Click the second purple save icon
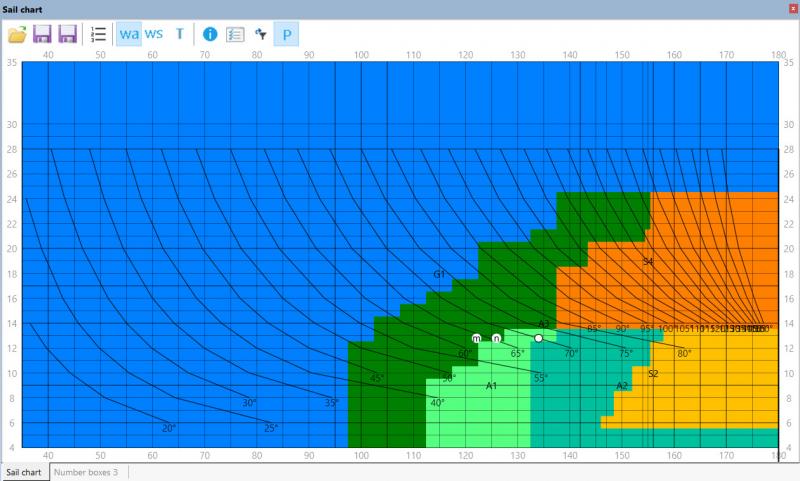 click(67, 34)
